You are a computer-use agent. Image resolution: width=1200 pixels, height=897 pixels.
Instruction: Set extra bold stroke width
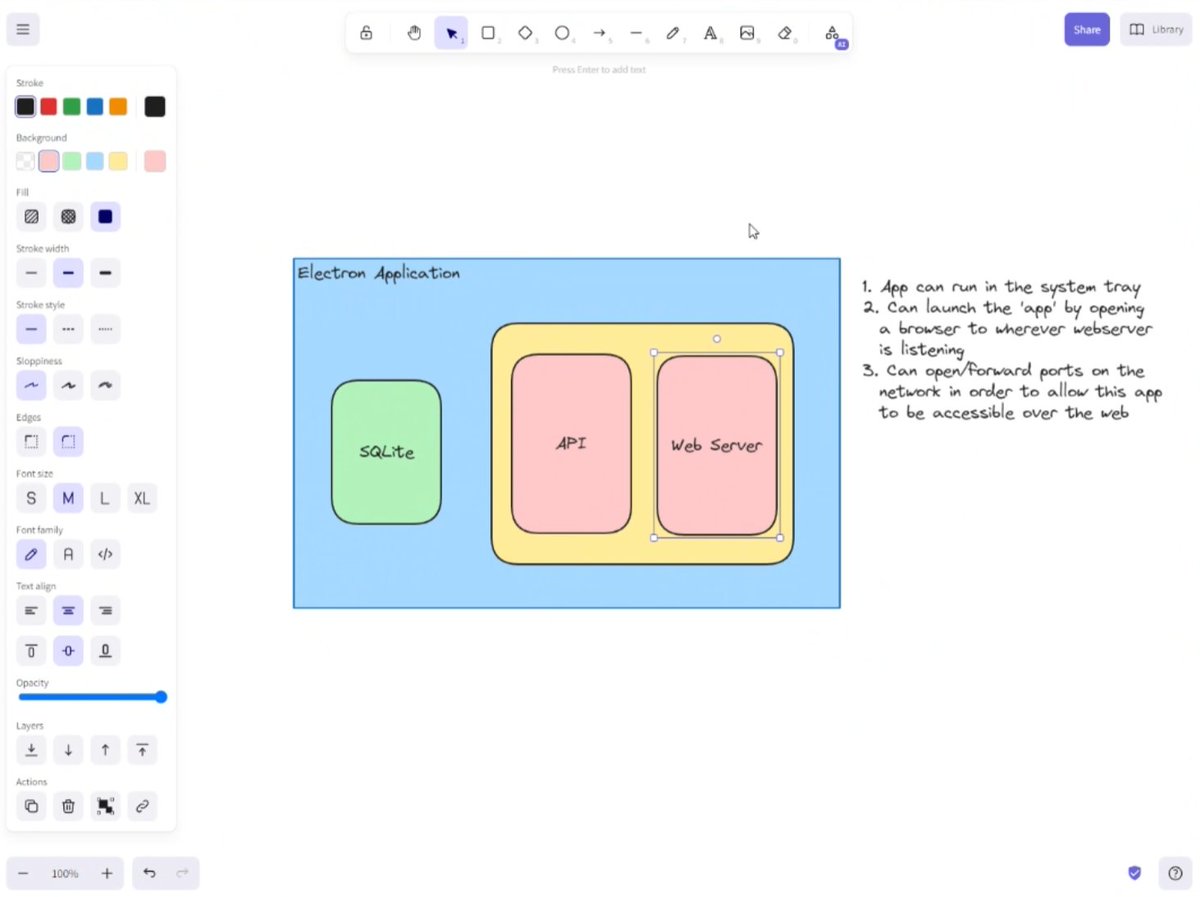[x=105, y=273]
